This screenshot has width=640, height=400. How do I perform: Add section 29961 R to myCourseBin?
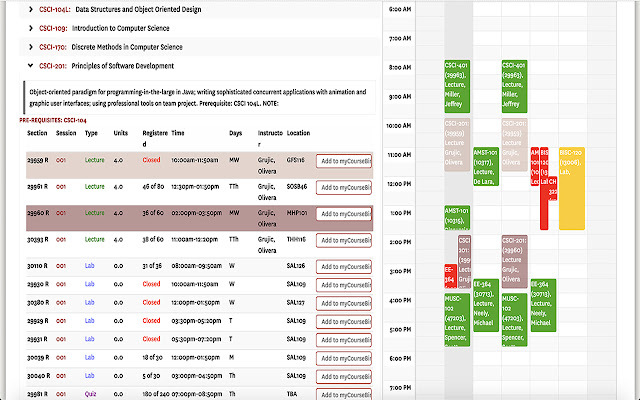(x=344, y=187)
